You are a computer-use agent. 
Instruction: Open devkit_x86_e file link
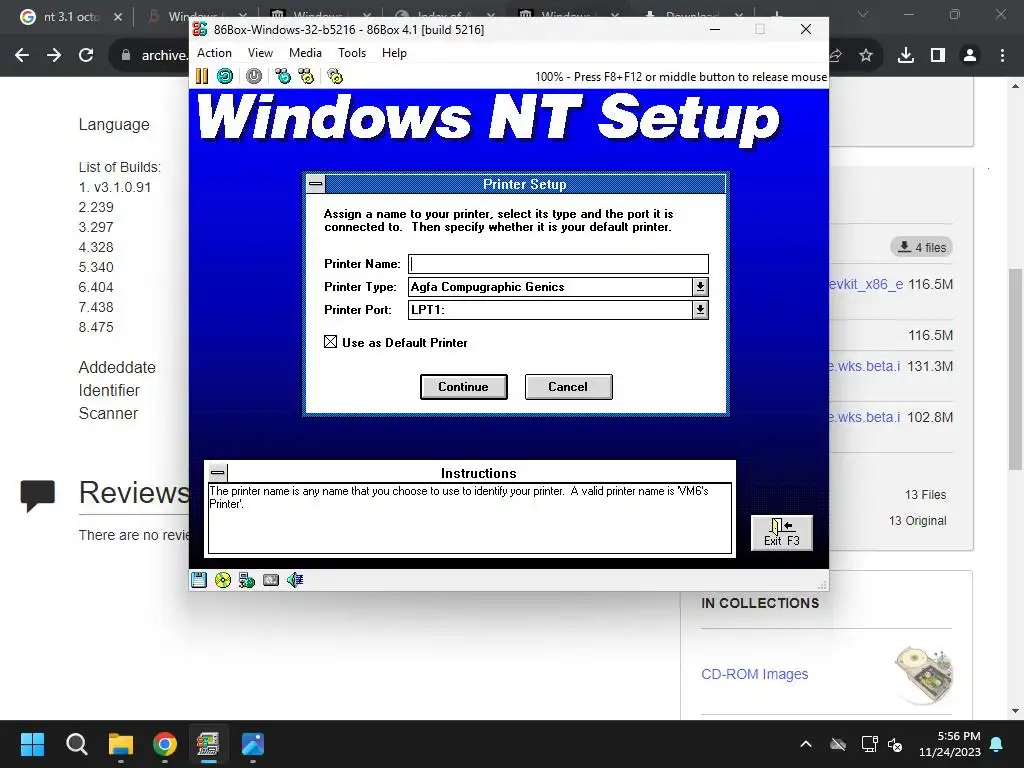pos(867,285)
